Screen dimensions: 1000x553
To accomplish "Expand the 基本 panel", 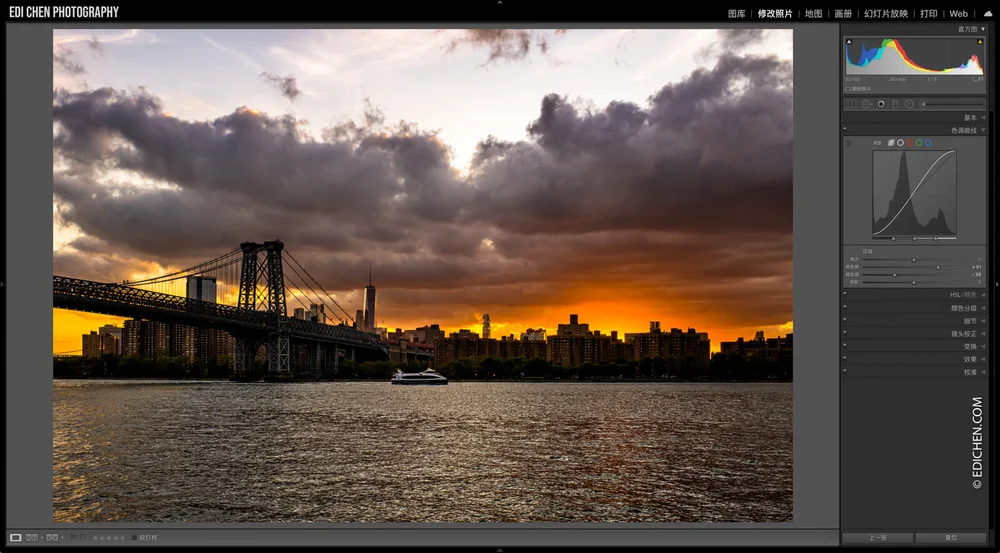I will click(983, 117).
